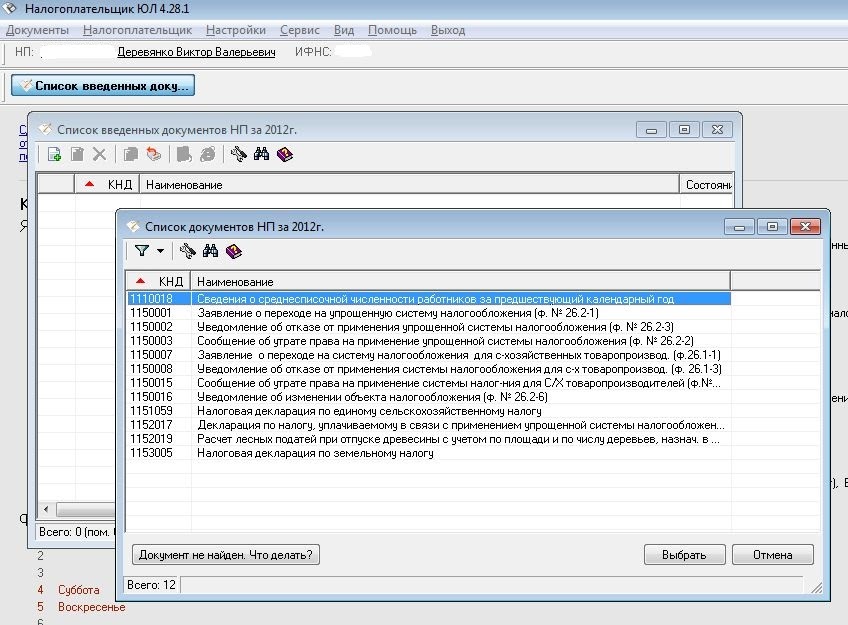Click the Список введенных доку... window tab button
Image resolution: width=848 pixels, height=625 pixels.
103,85
